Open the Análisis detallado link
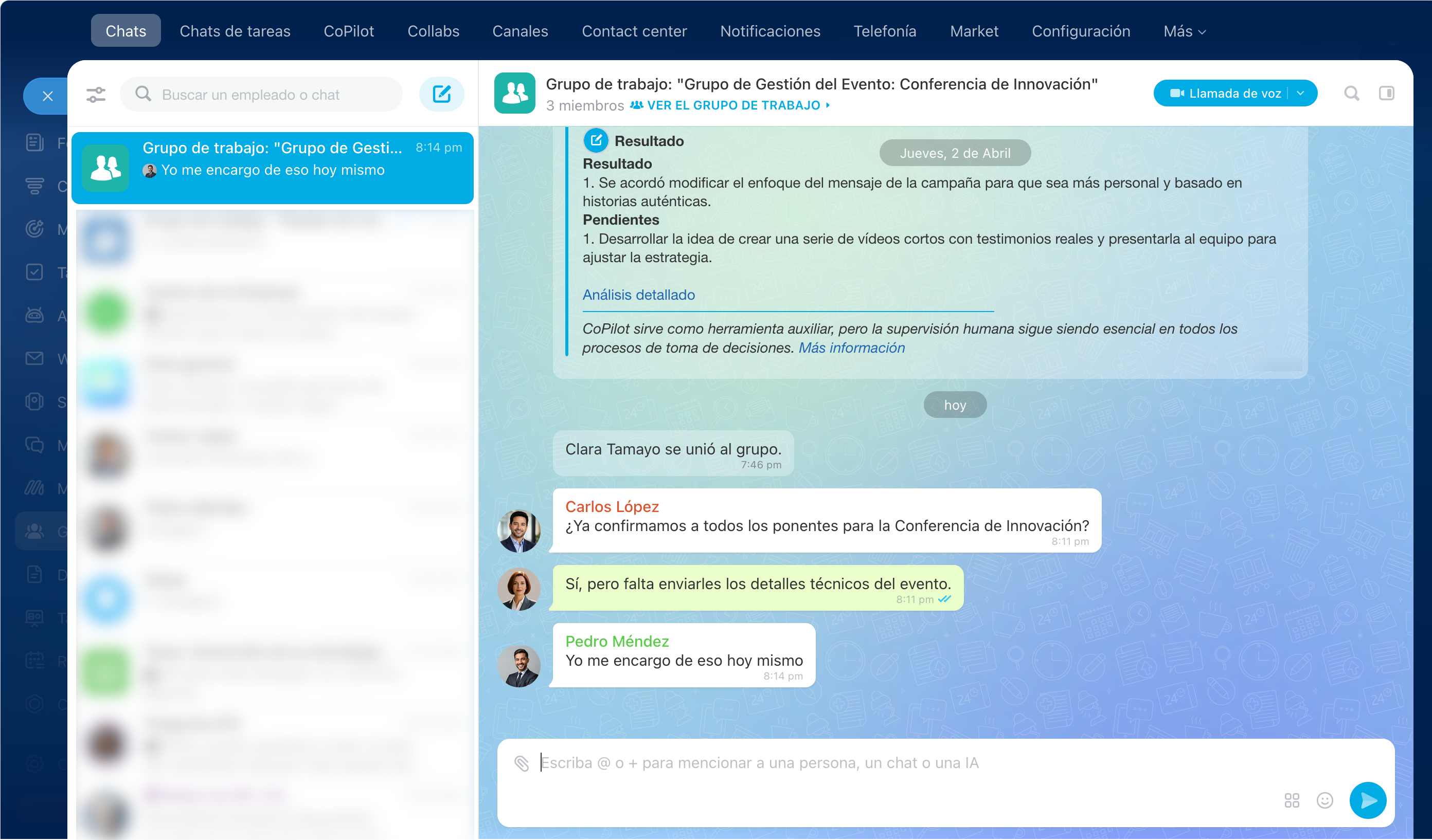Image resolution: width=1432 pixels, height=840 pixels. click(x=638, y=295)
